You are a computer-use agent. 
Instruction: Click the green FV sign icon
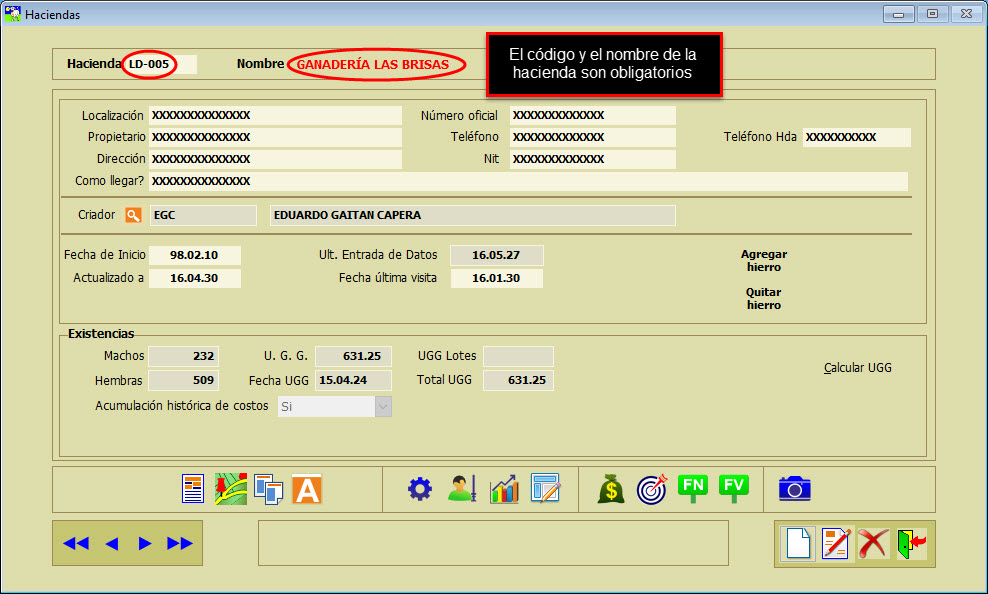734,488
